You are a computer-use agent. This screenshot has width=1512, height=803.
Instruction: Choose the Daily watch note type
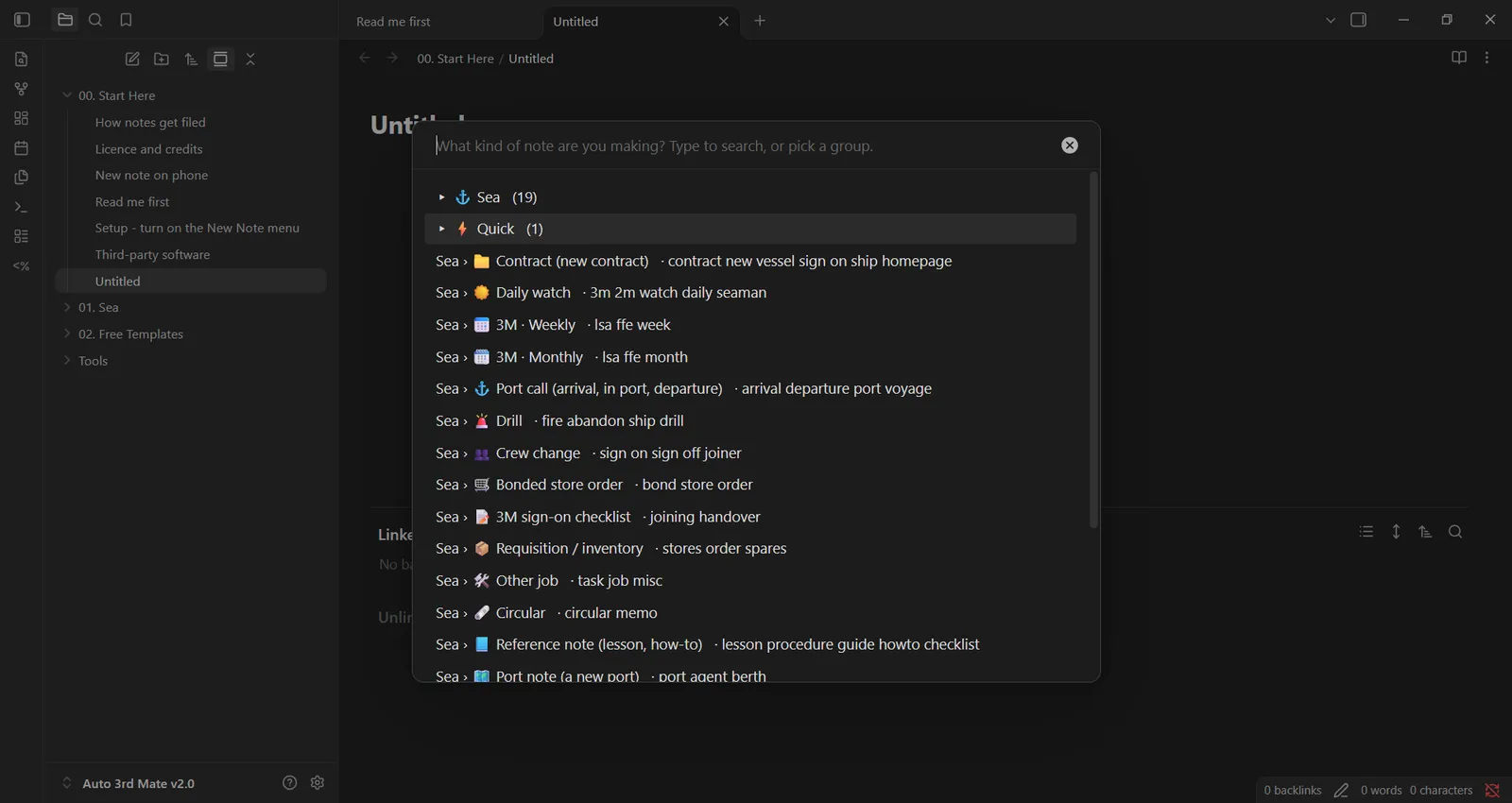pos(750,293)
